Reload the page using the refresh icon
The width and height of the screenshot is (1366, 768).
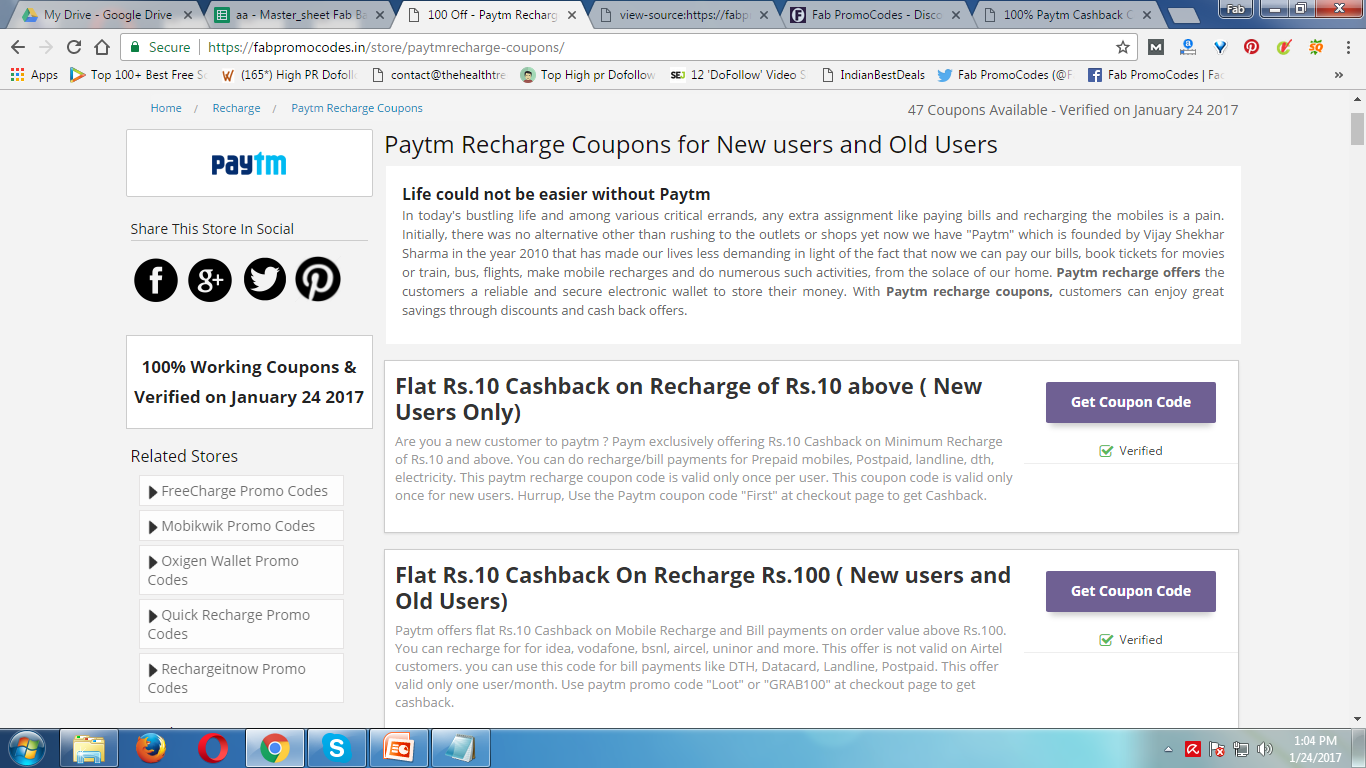[x=74, y=47]
